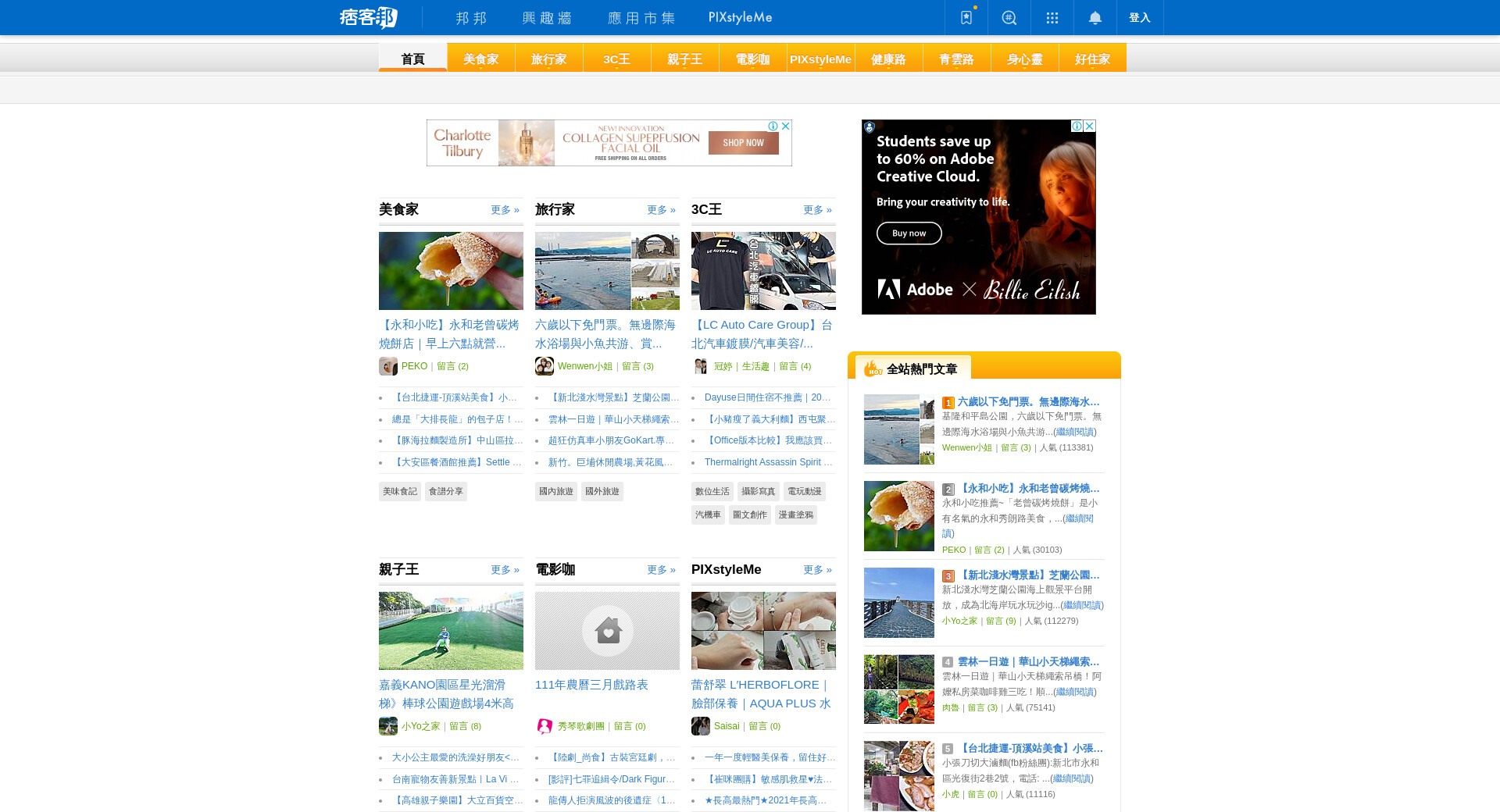Switch to the orange PIXstyleMe tab
Screen dimensions: 1500x812
click(x=821, y=59)
